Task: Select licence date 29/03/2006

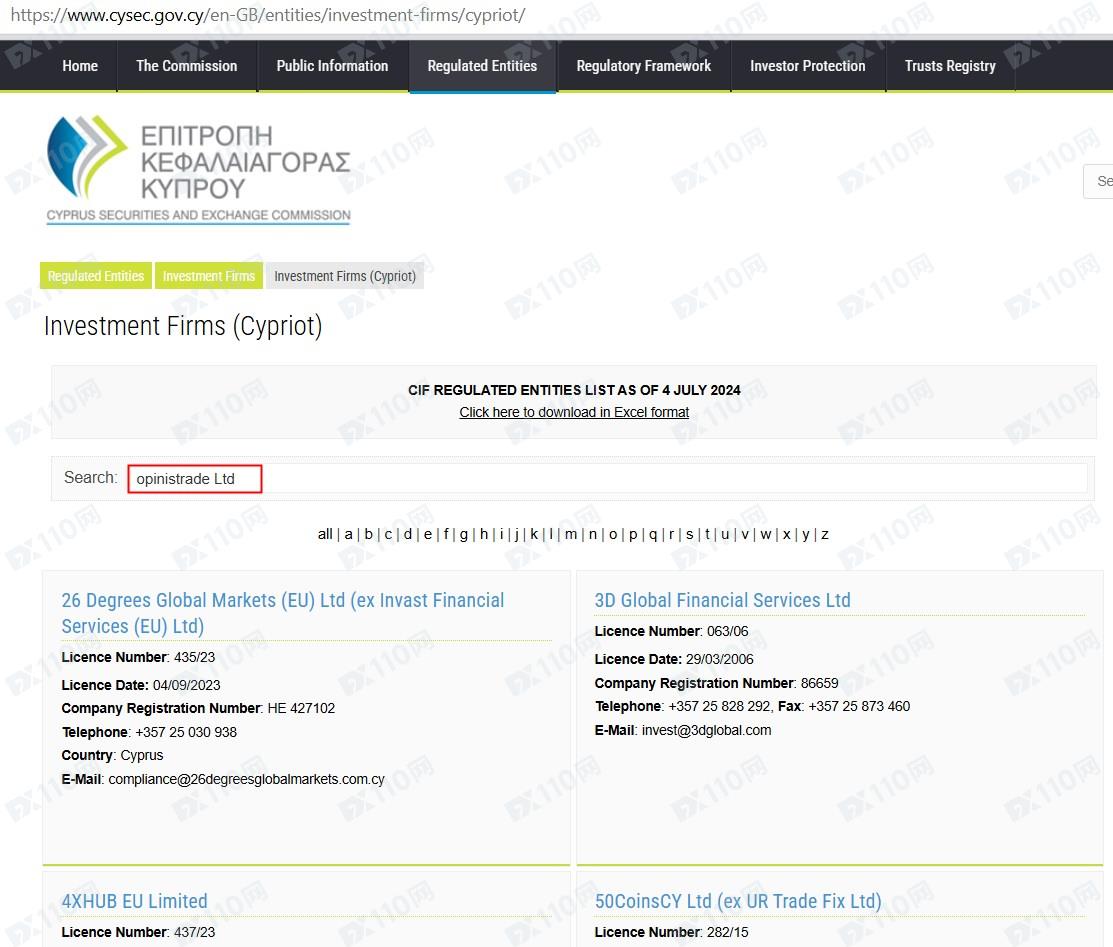Action: (720, 659)
